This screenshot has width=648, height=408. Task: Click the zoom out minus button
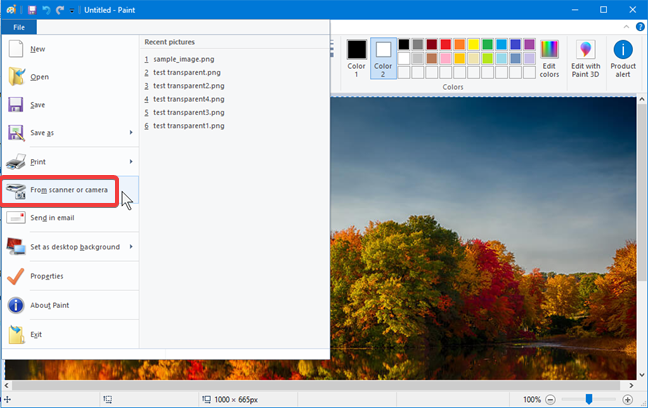(x=551, y=399)
